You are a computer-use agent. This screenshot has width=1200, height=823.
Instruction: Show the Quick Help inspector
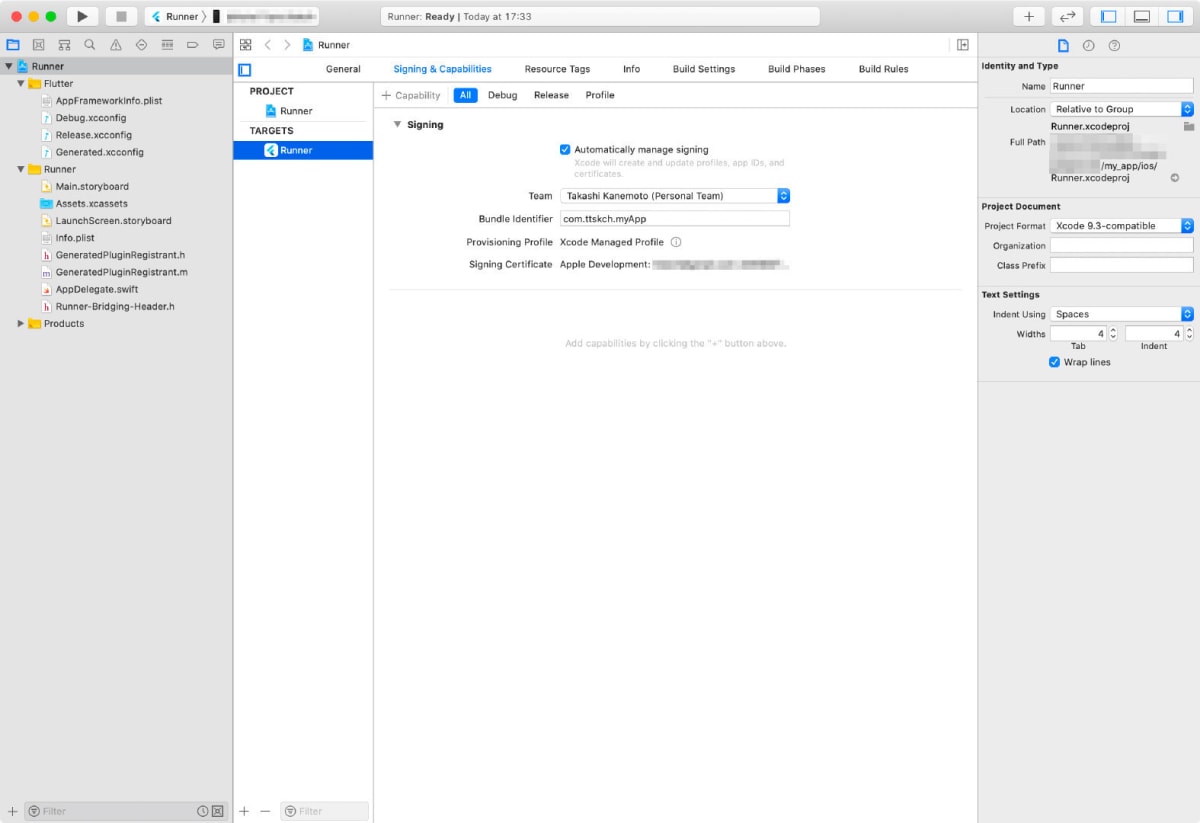pos(1115,46)
